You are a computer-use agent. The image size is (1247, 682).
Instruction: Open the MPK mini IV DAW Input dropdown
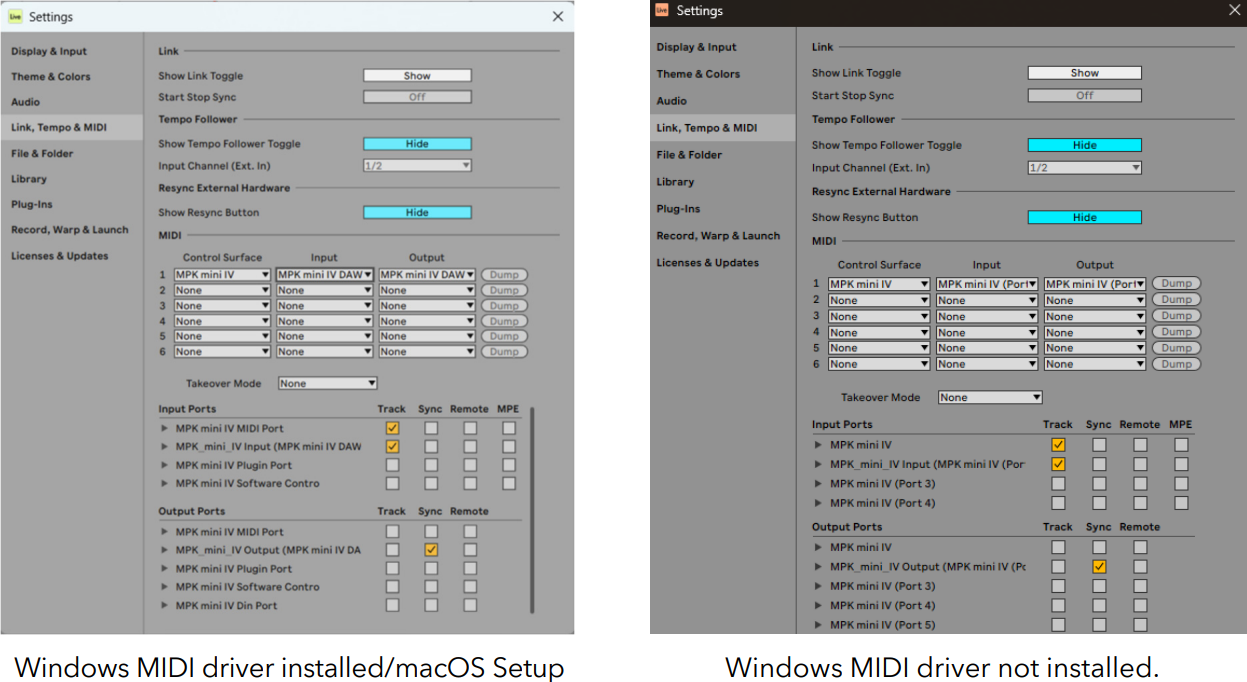(325, 275)
